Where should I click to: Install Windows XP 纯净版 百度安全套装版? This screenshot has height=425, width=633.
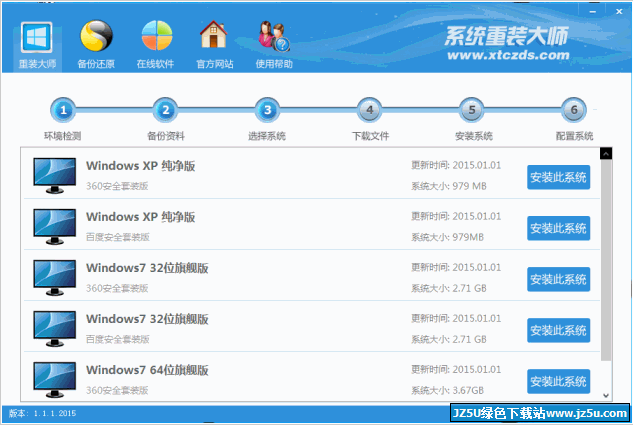[558, 228]
